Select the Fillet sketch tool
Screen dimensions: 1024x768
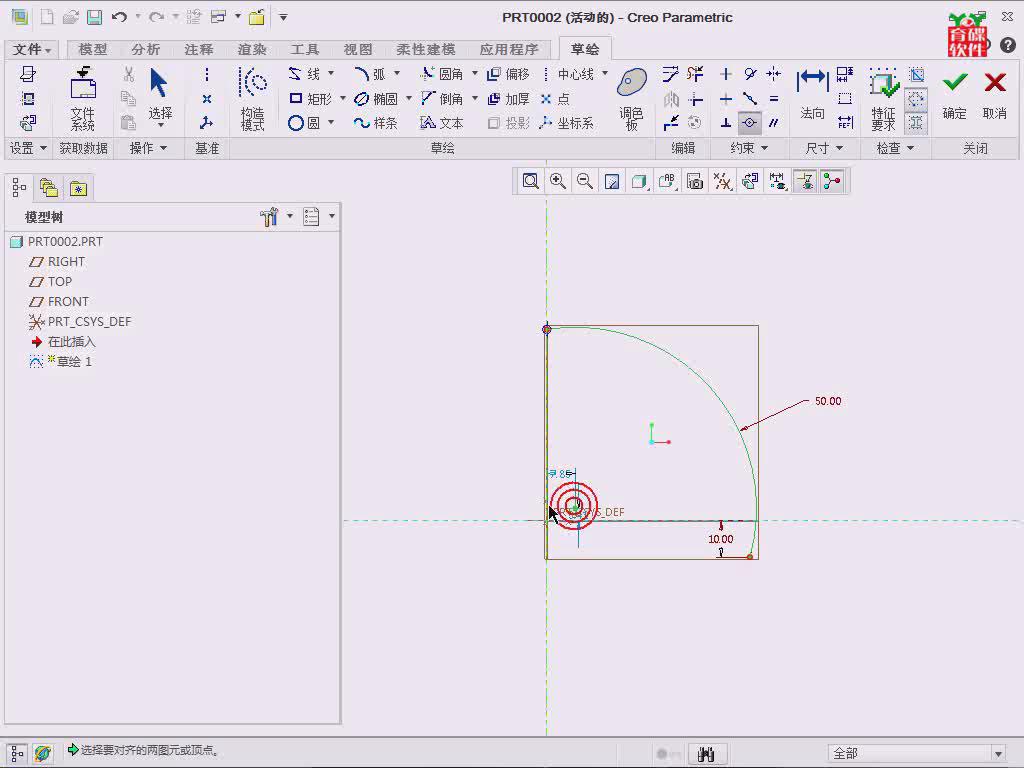tap(441, 74)
